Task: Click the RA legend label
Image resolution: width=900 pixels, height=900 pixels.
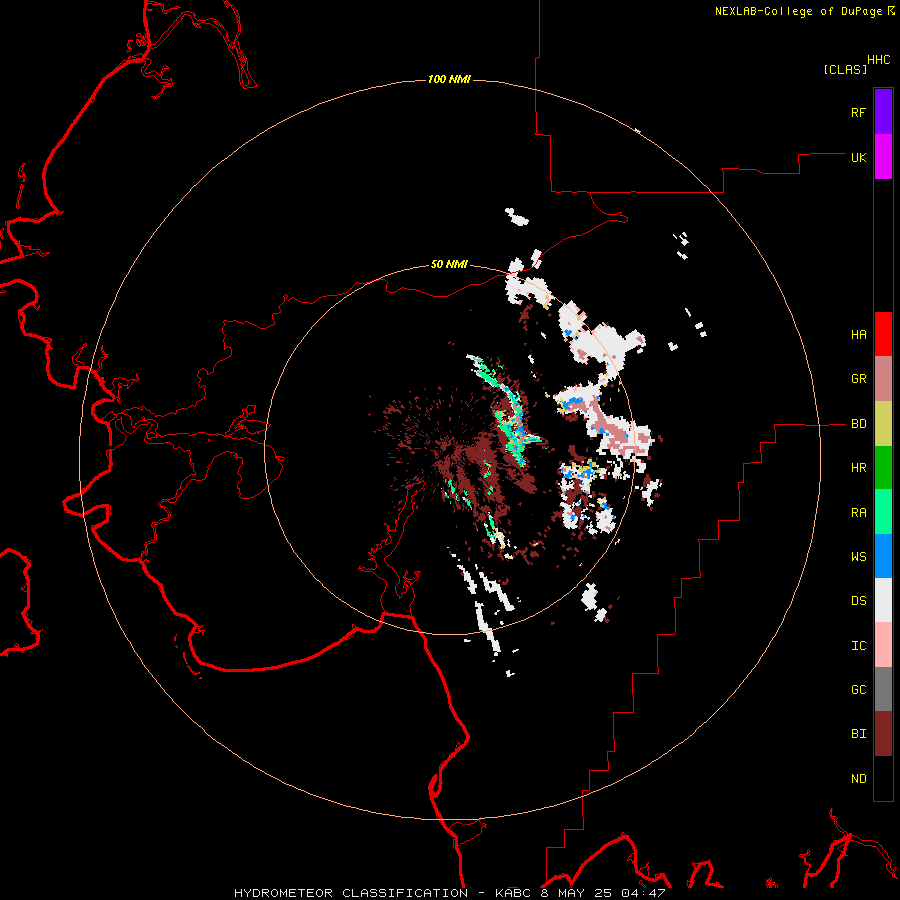Action: pyautogui.click(x=858, y=513)
